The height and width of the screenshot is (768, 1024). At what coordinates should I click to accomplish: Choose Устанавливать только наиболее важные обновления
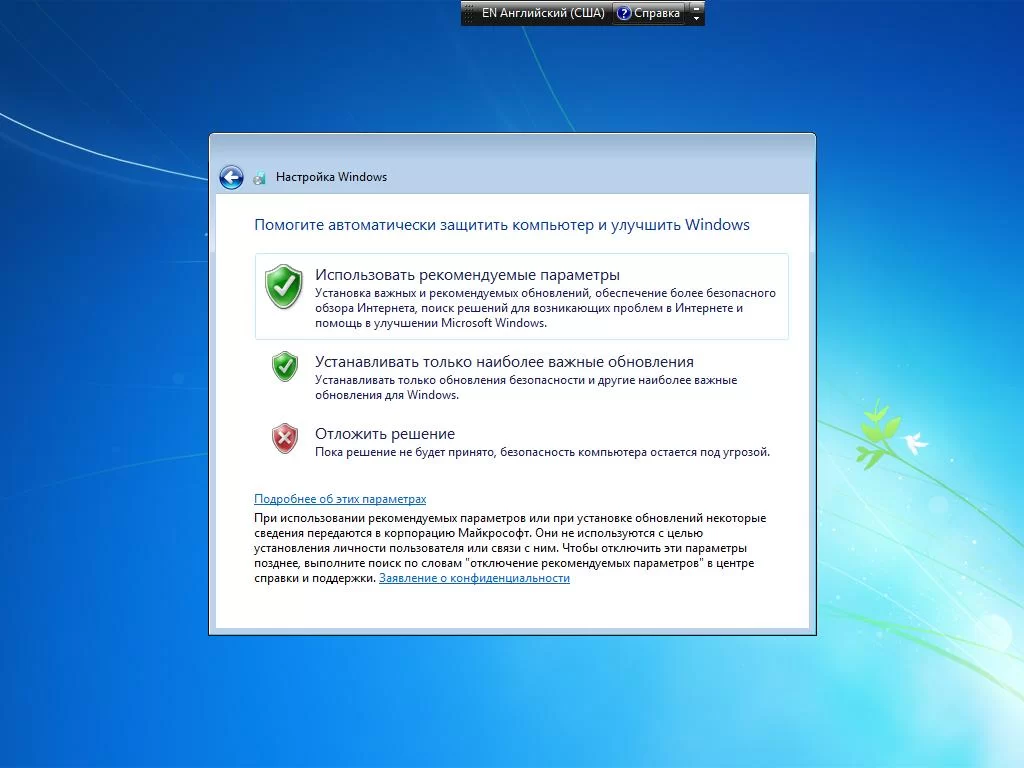click(521, 376)
